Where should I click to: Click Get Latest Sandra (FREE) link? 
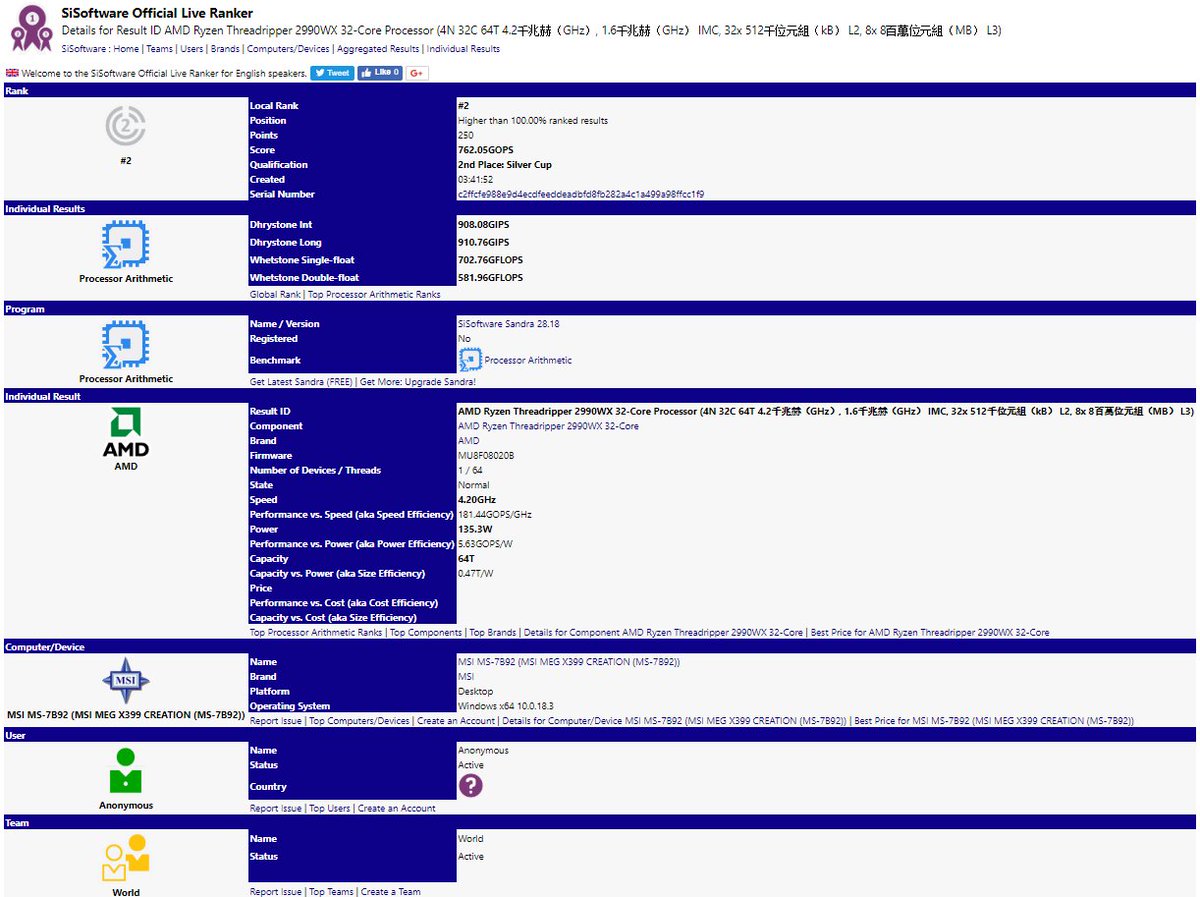301,383
